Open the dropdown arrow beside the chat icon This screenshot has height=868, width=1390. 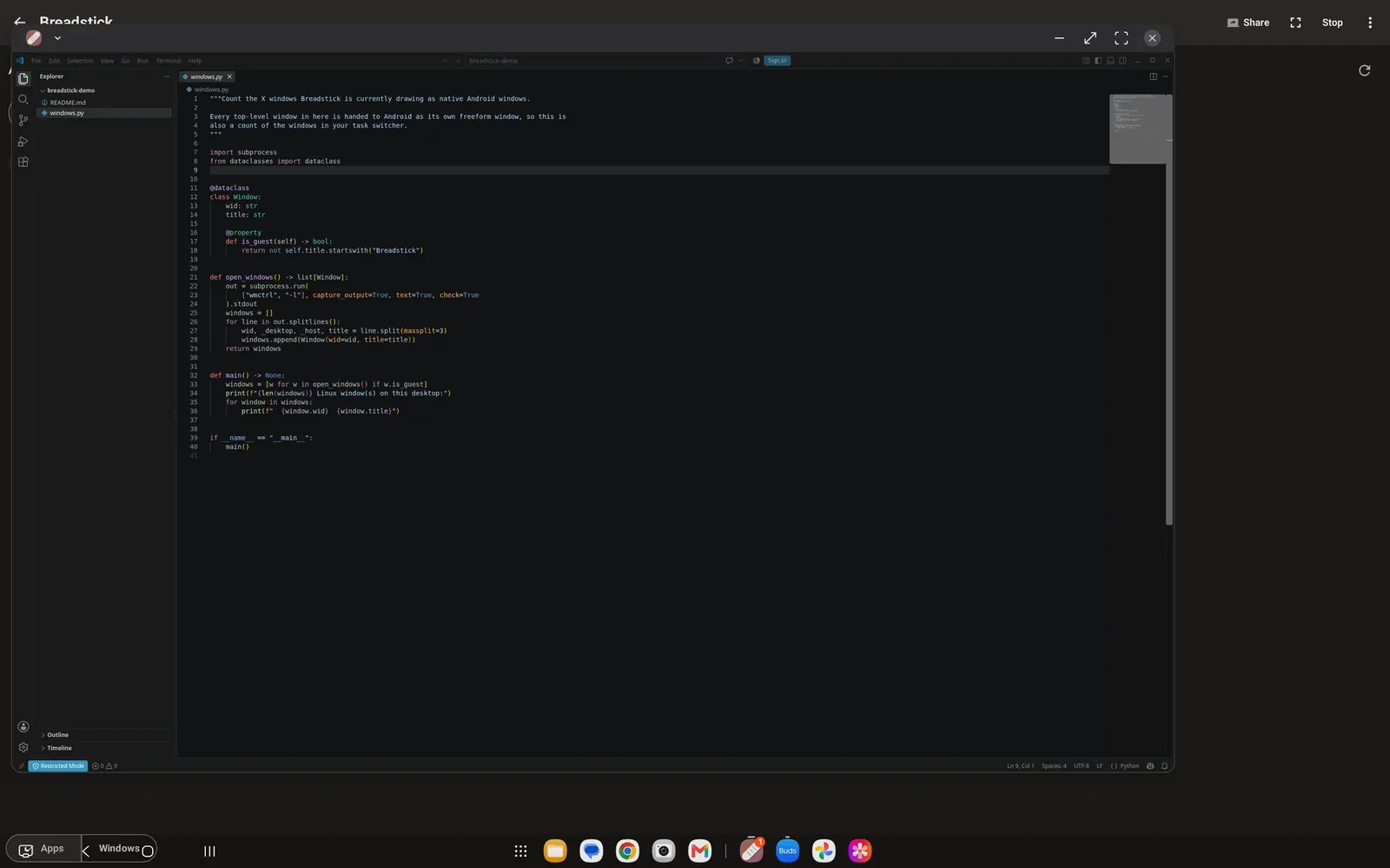tap(740, 61)
